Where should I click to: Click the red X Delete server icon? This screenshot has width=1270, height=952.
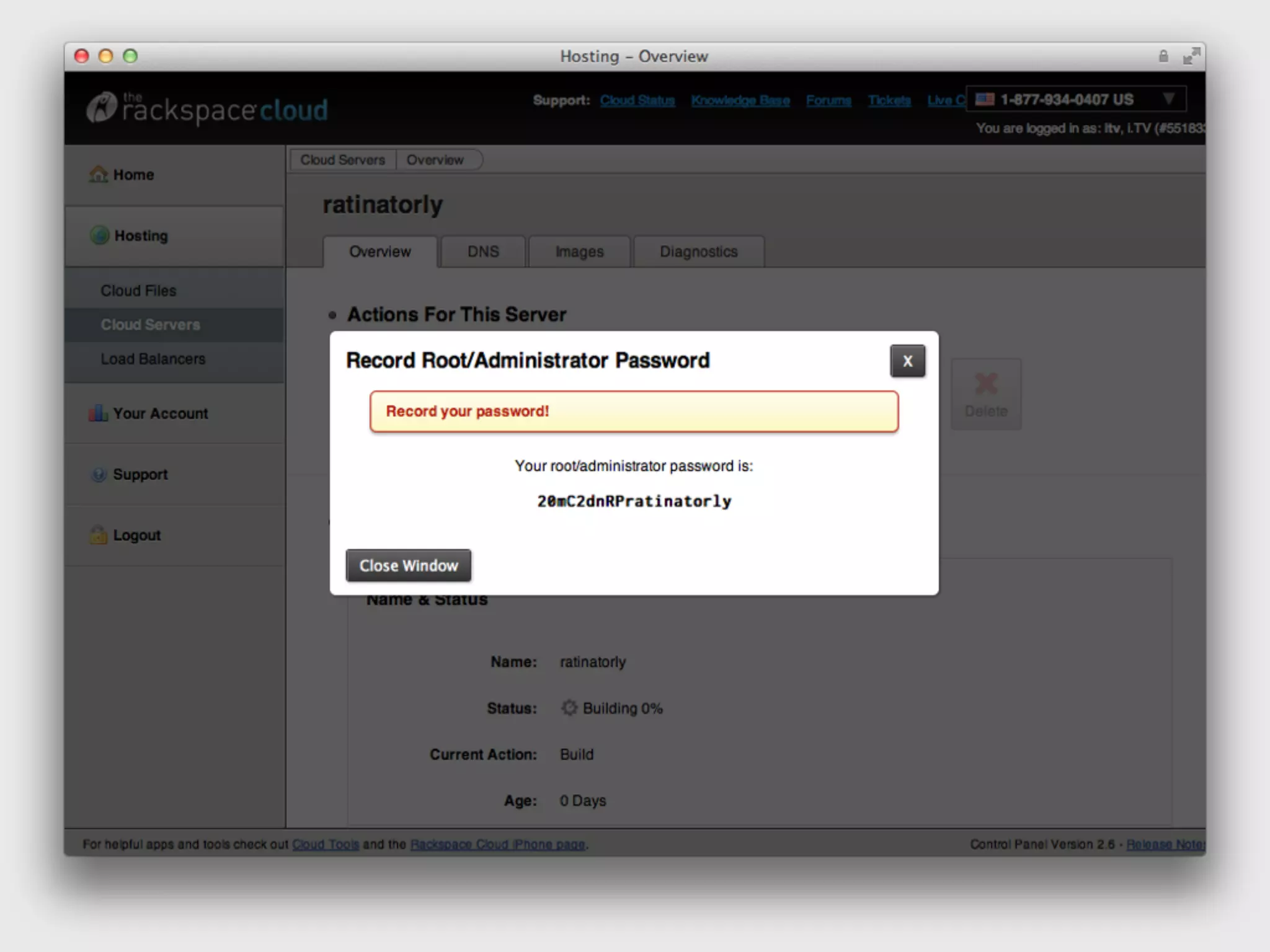pyautogui.click(x=986, y=384)
